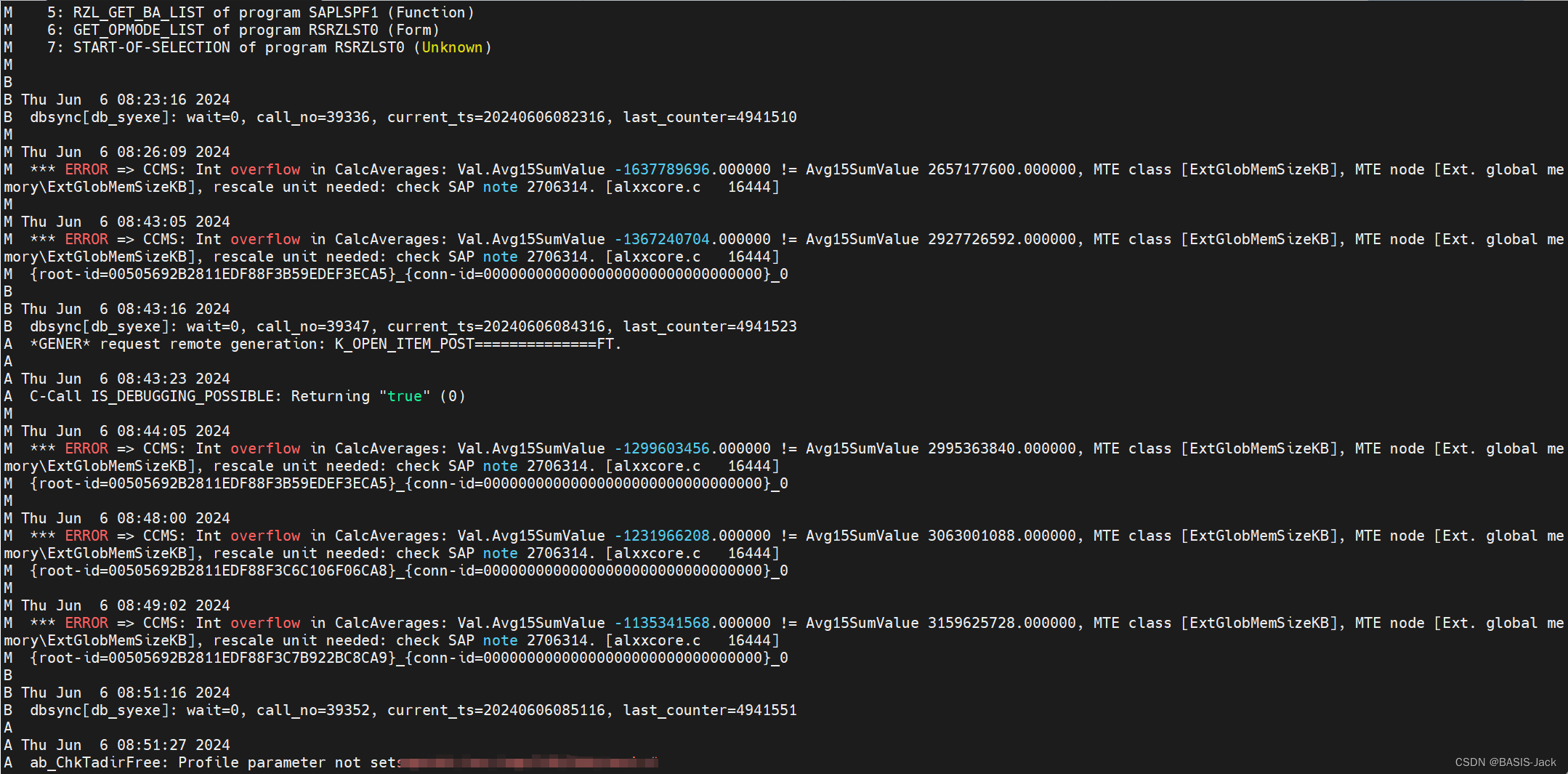Click the red 'overflow' text at 08:43:05
The image size is (1568, 774).
(265, 239)
